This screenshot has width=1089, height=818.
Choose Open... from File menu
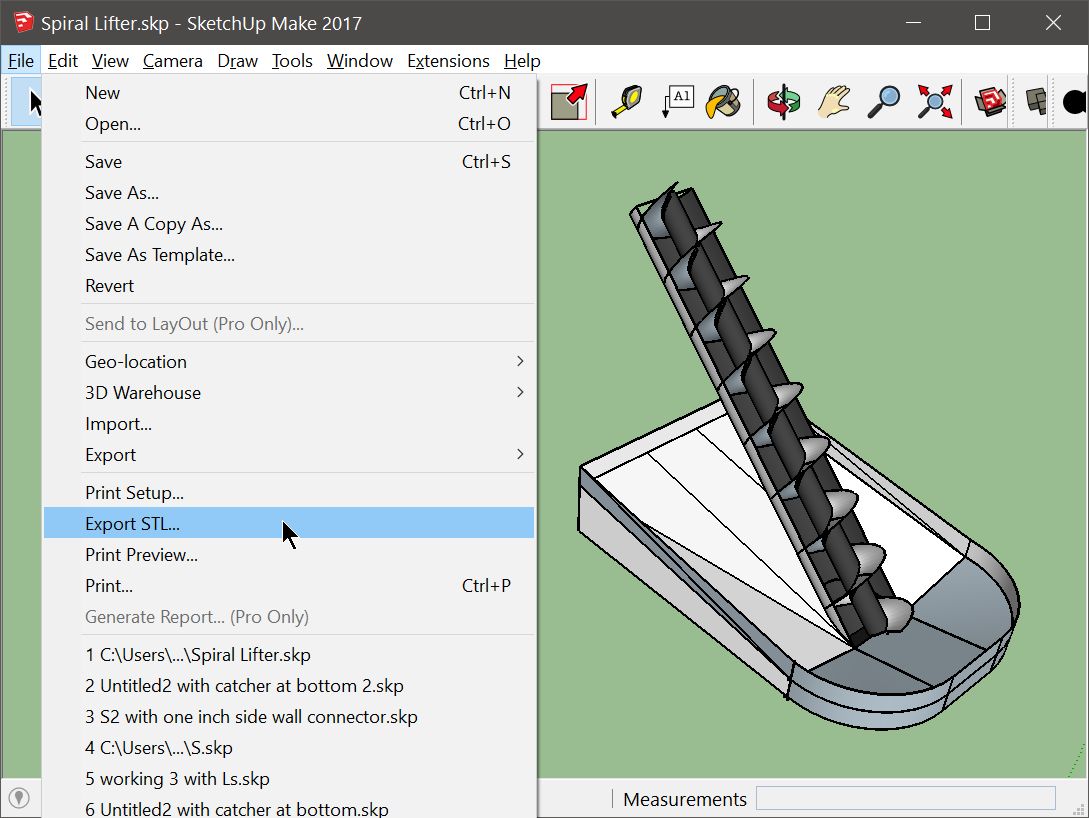point(289,124)
